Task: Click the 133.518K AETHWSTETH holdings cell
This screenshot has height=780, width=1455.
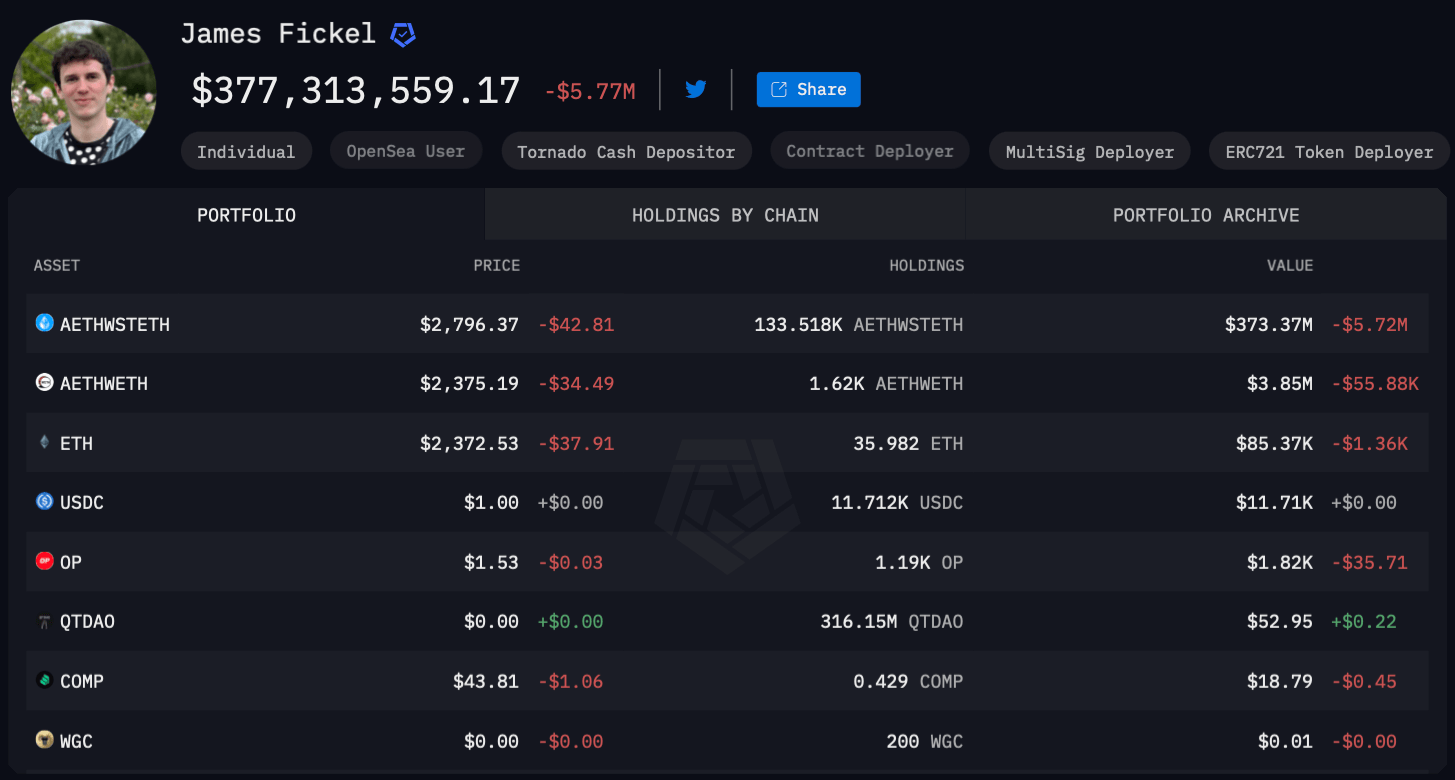Action: [859, 324]
